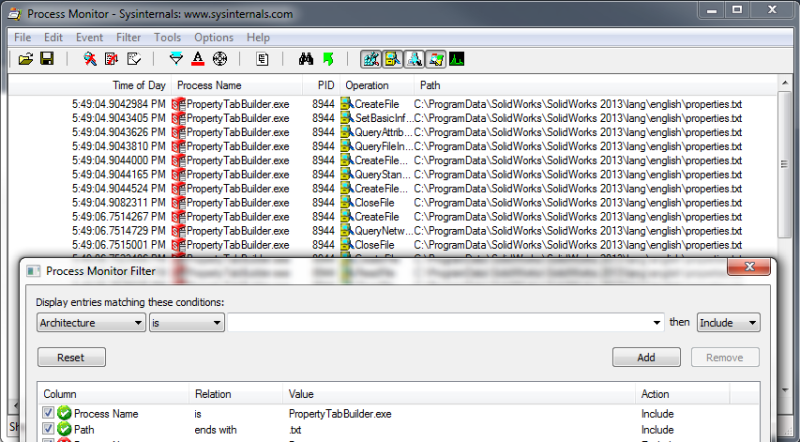Image resolution: width=800 pixels, height=442 pixels.
Task: Click the green Jump To Object arrow icon
Action: point(328,59)
